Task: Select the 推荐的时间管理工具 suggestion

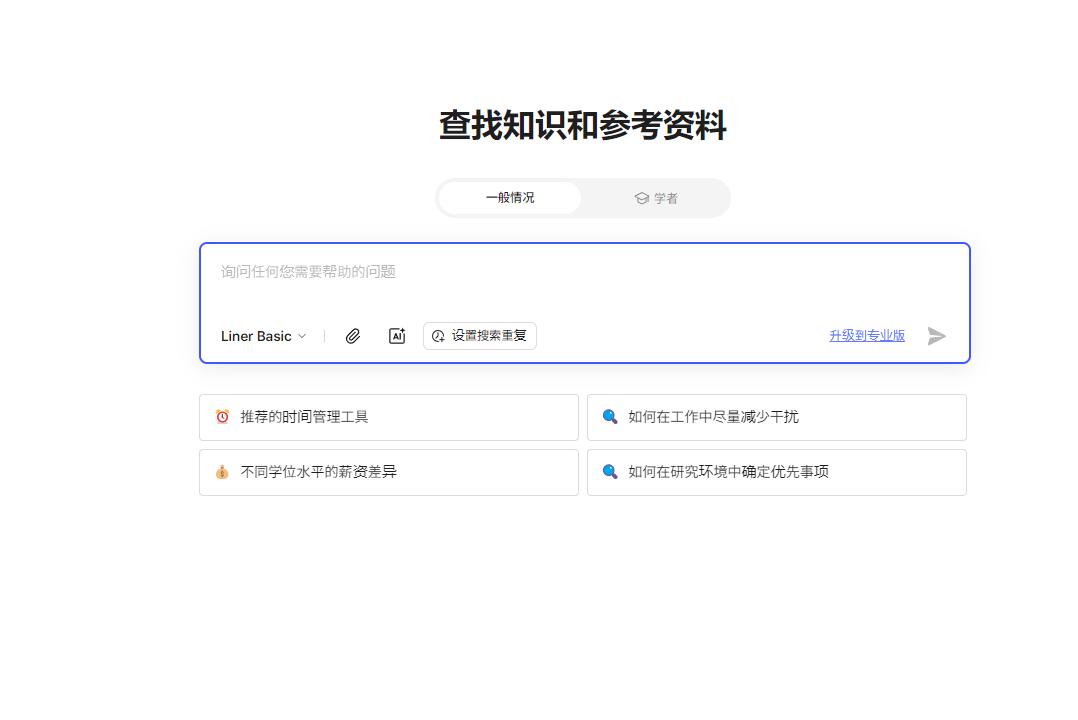Action: pos(388,417)
